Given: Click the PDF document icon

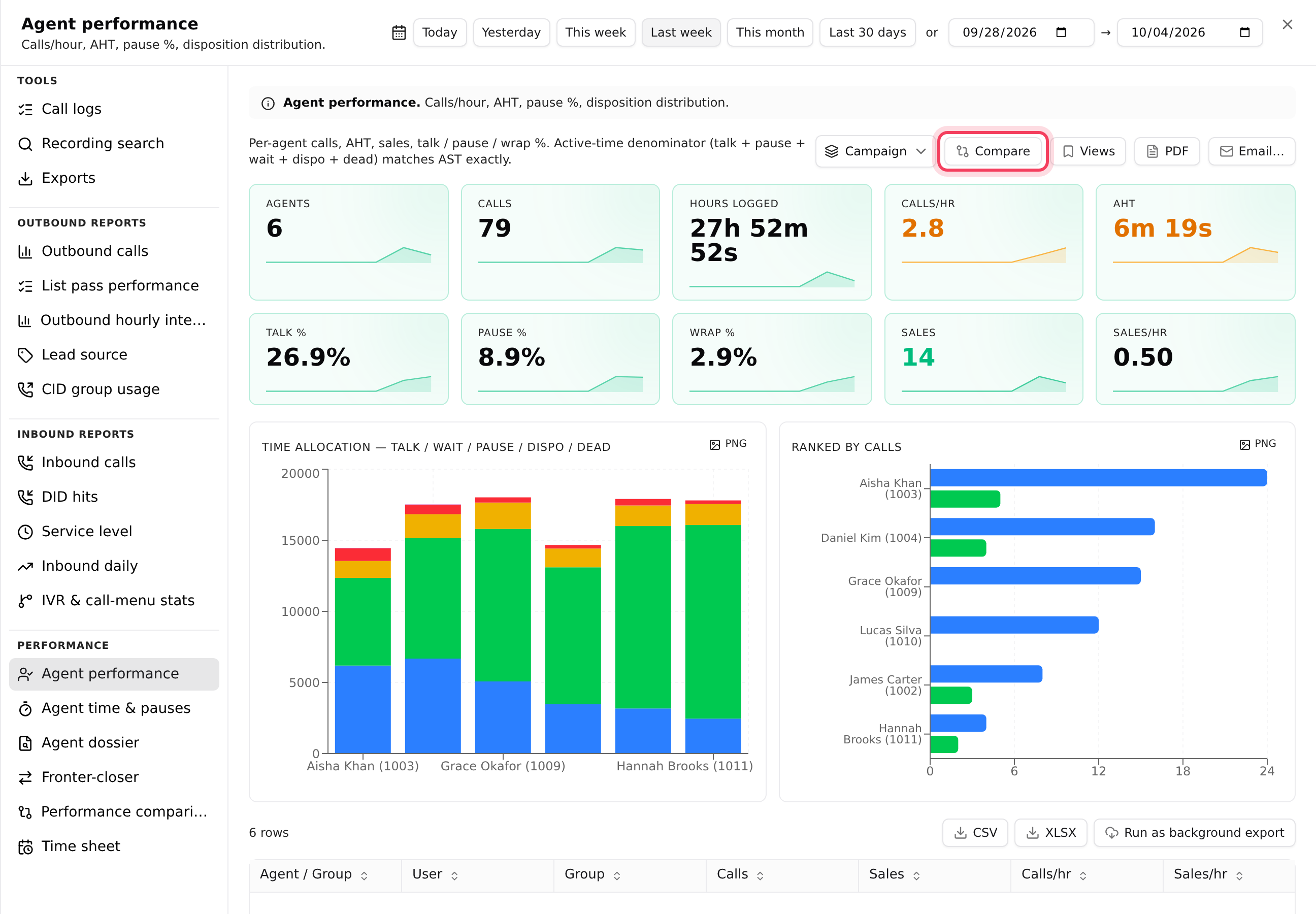Looking at the screenshot, I should (x=1152, y=151).
